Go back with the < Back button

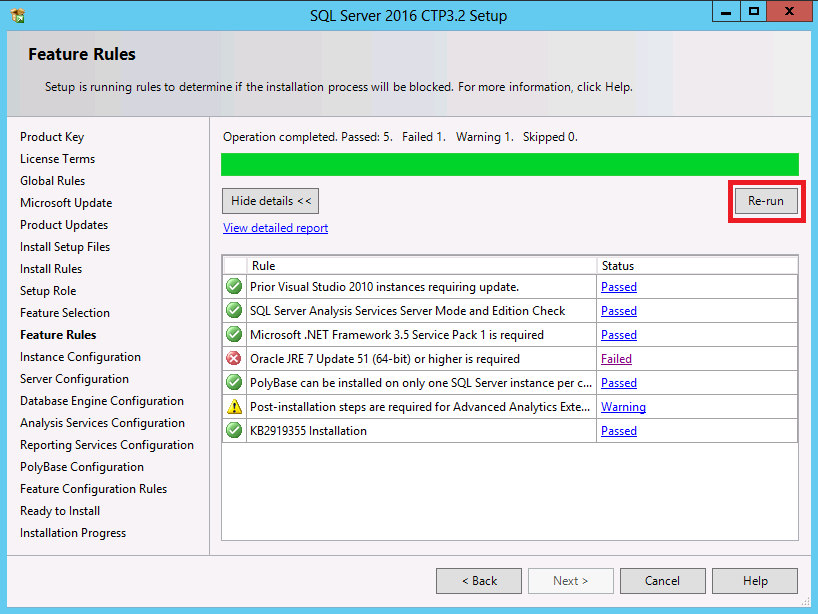point(479,581)
